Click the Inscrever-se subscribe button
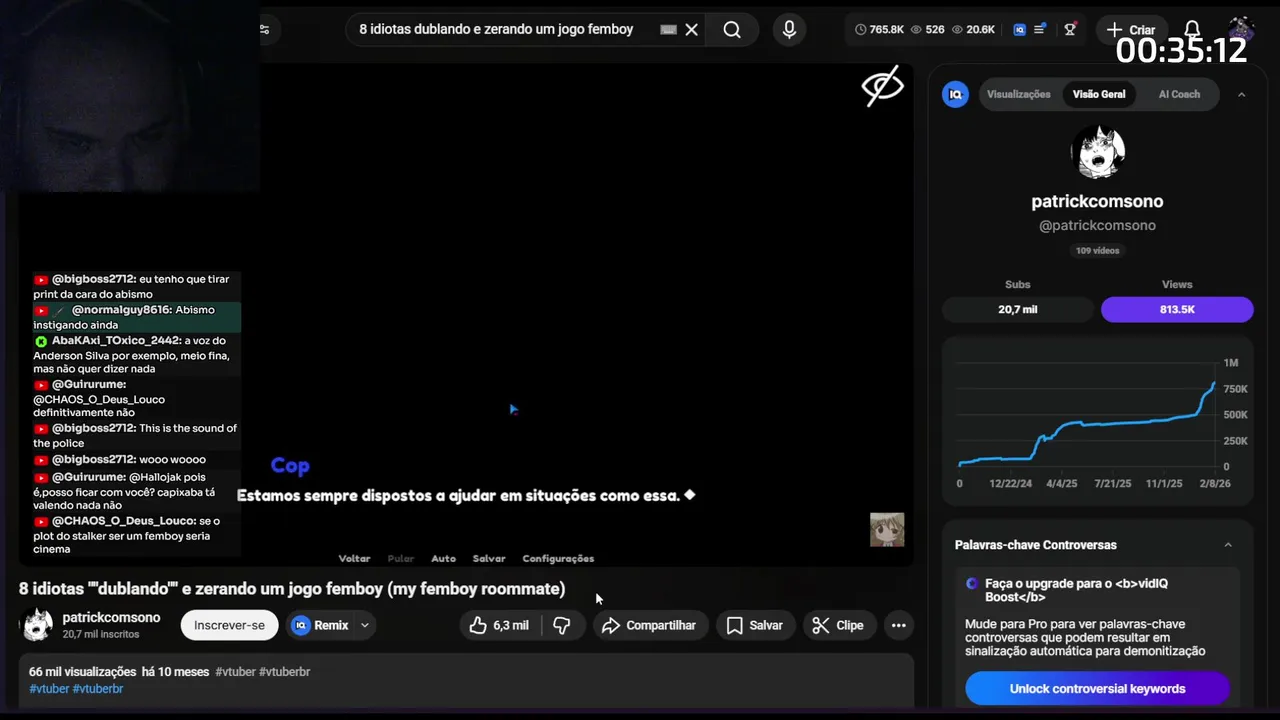This screenshot has width=1280, height=720. point(229,625)
